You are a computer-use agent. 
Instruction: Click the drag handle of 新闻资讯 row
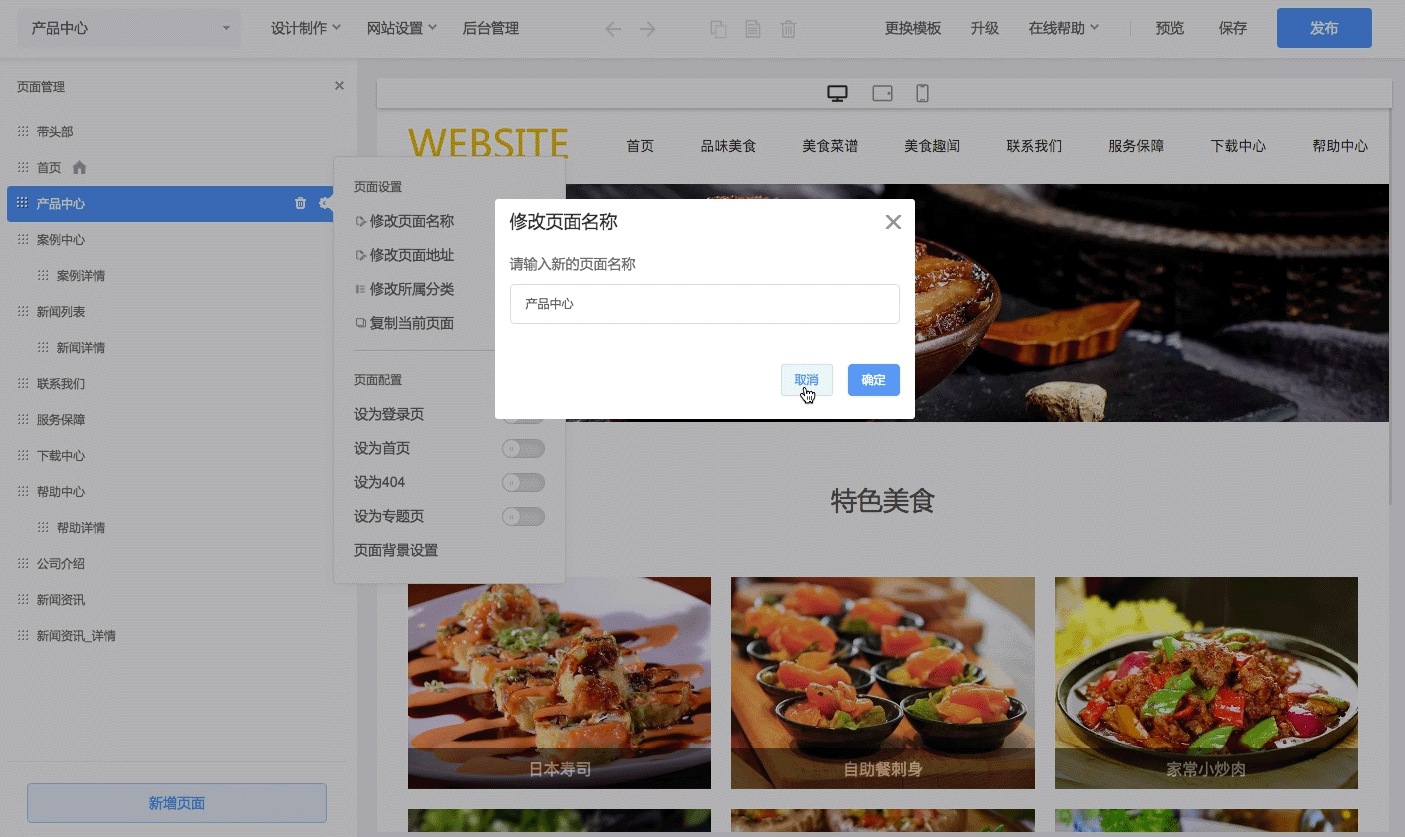(x=23, y=599)
